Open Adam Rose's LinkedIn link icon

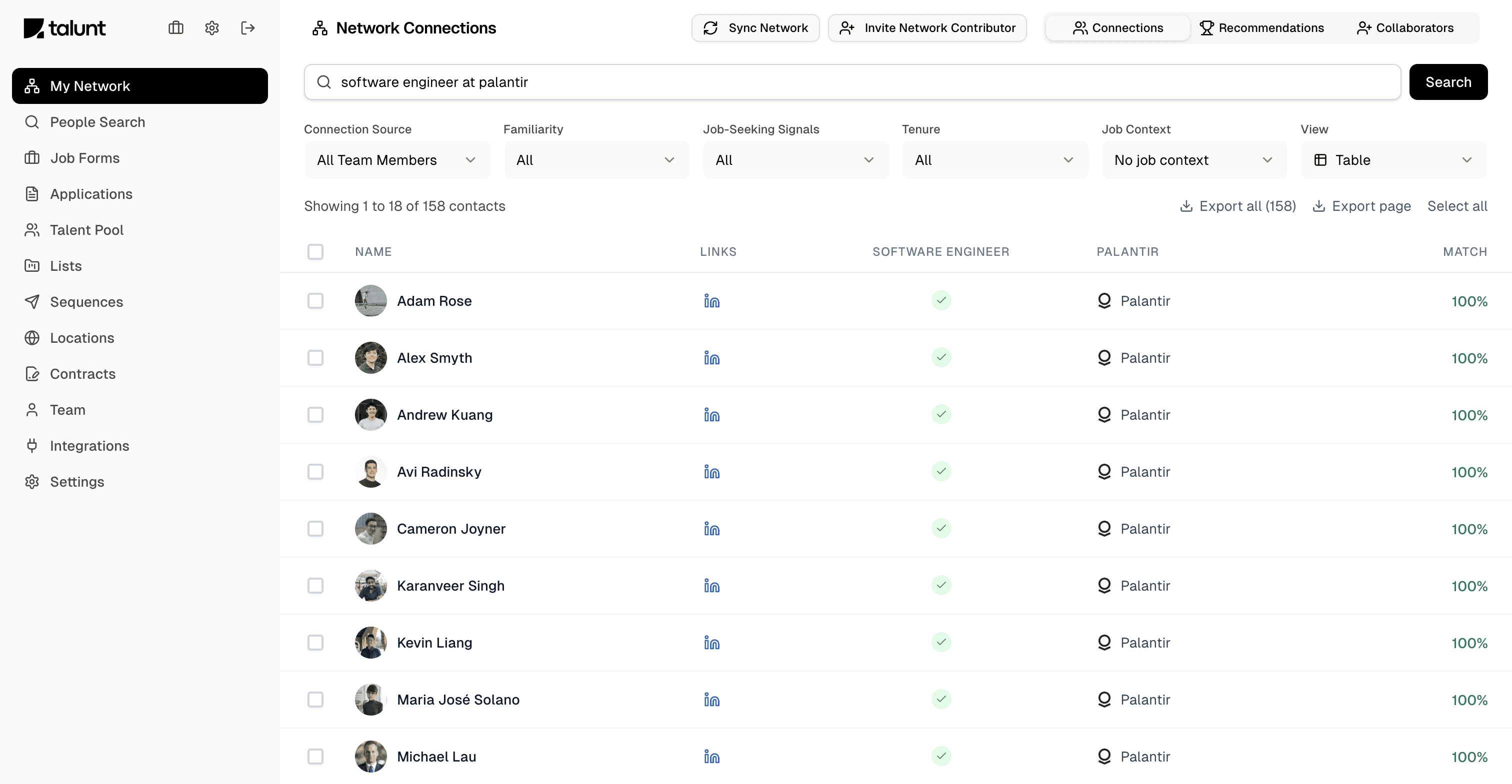coord(711,301)
